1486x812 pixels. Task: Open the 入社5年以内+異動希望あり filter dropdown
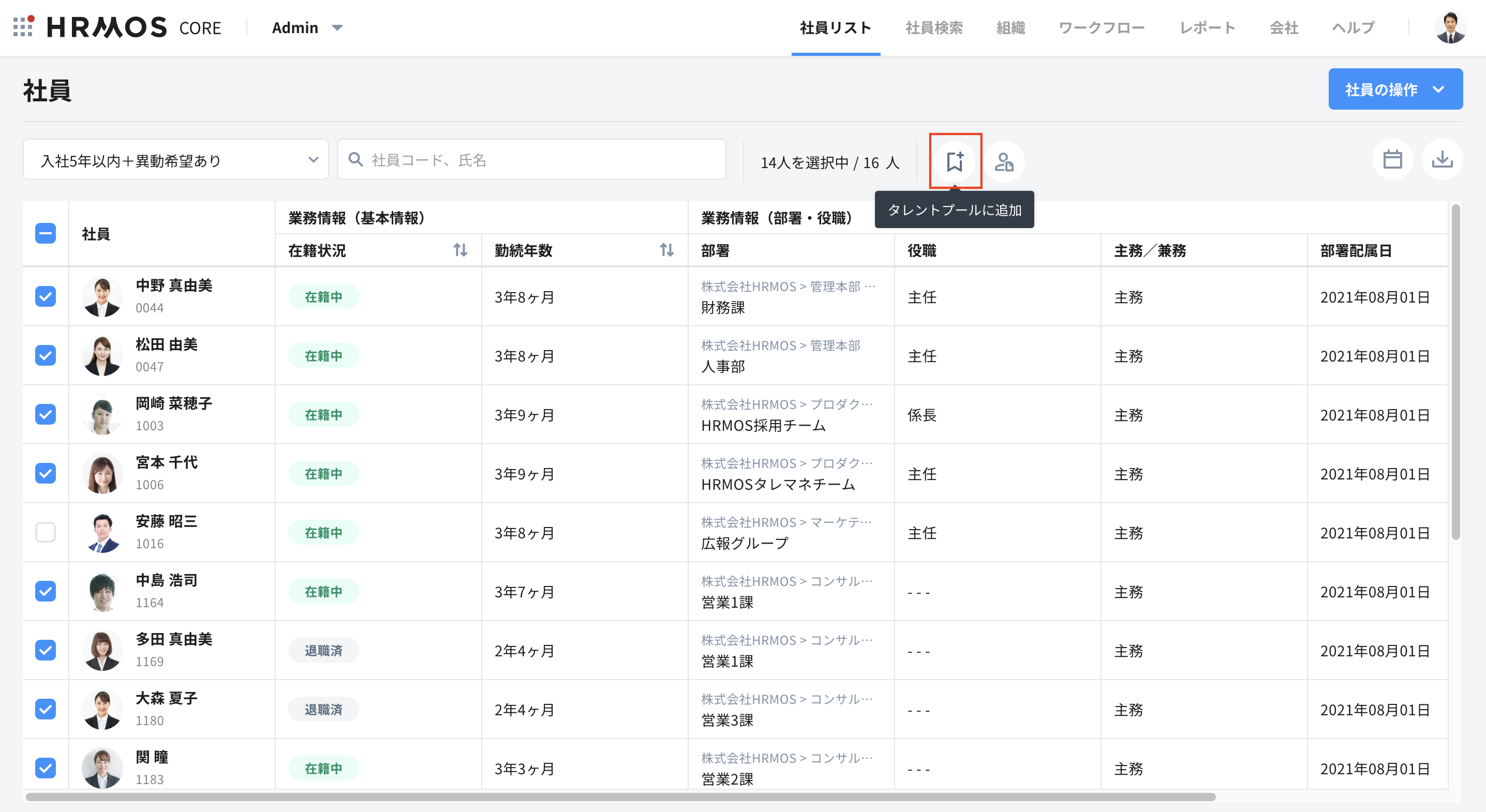pos(175,160)
